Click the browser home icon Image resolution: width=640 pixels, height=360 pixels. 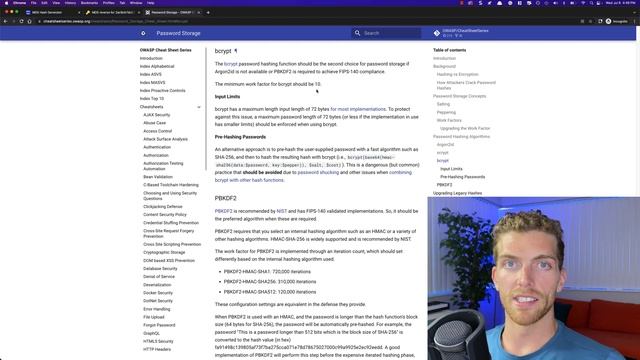coord(29,21)
